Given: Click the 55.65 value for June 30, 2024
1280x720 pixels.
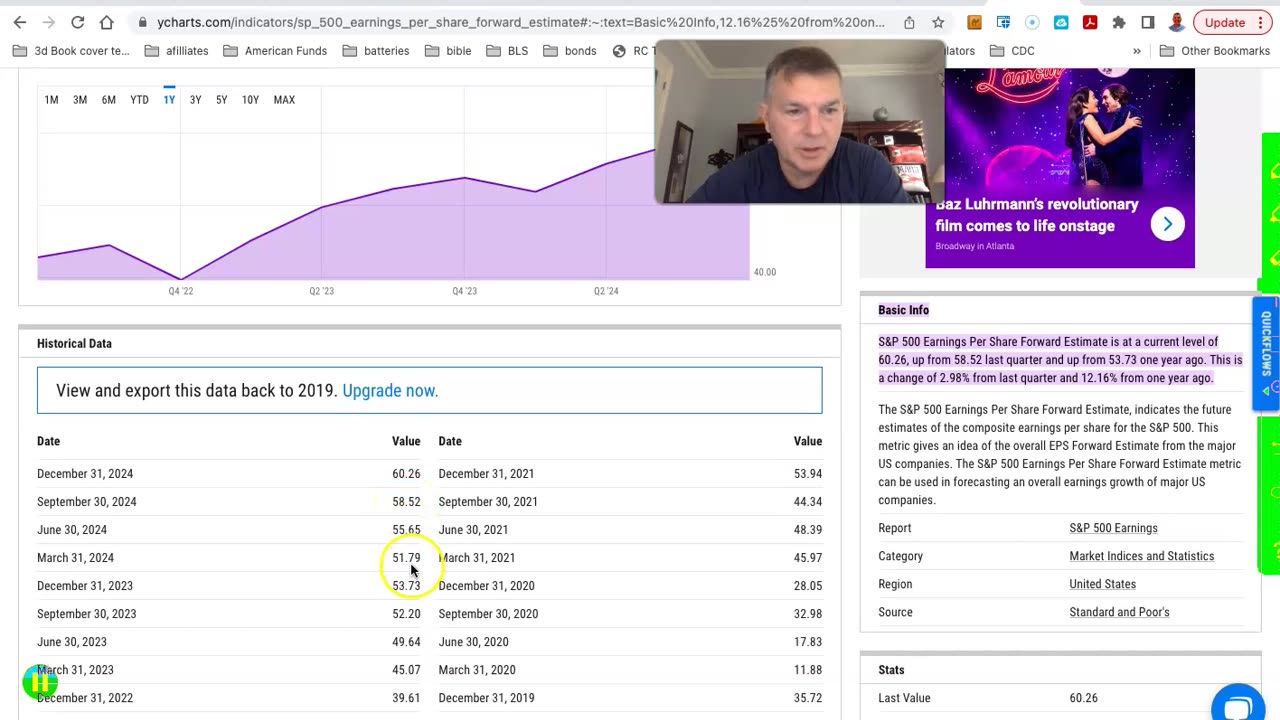Looking at the screenshot, I should coord(406,530).
